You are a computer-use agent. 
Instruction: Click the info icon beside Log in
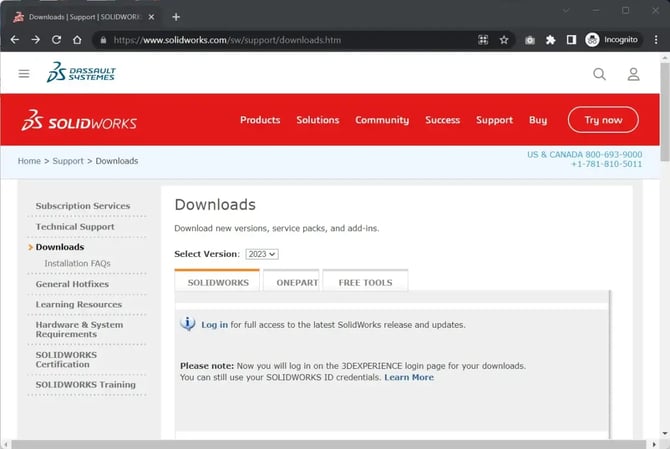click(x=187, y=324)
